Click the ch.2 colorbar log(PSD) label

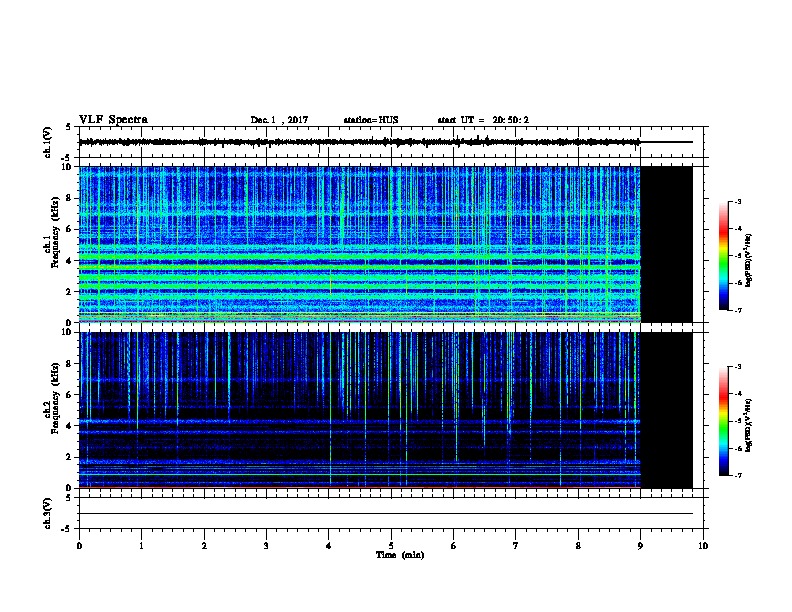click(749, 426)
